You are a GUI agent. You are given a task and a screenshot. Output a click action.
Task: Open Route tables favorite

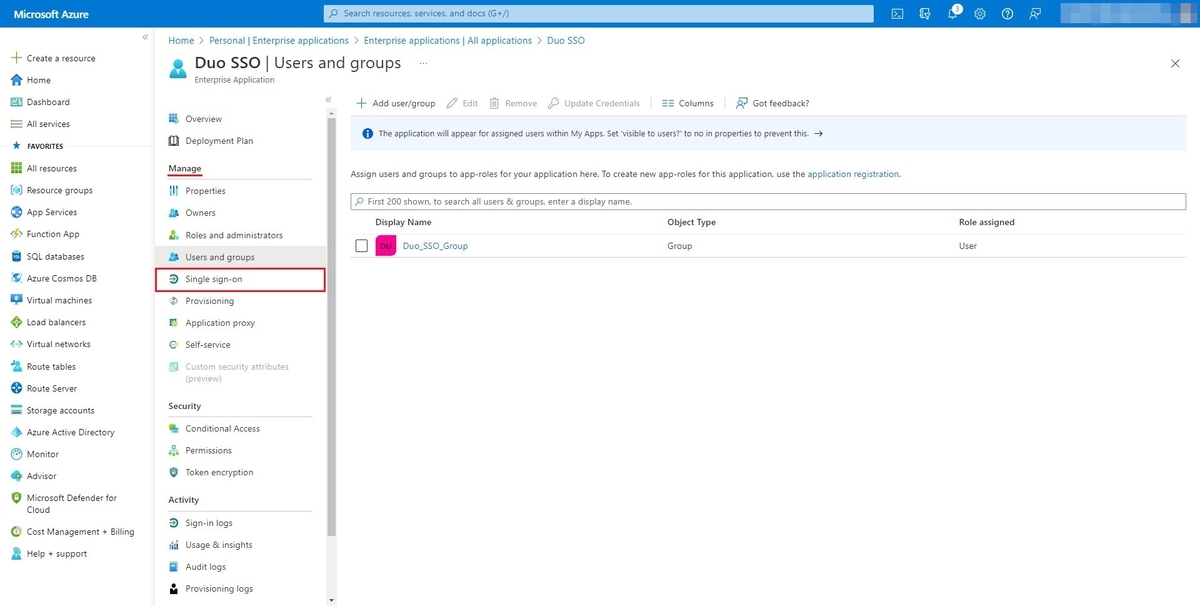click(x=51, y=366)
